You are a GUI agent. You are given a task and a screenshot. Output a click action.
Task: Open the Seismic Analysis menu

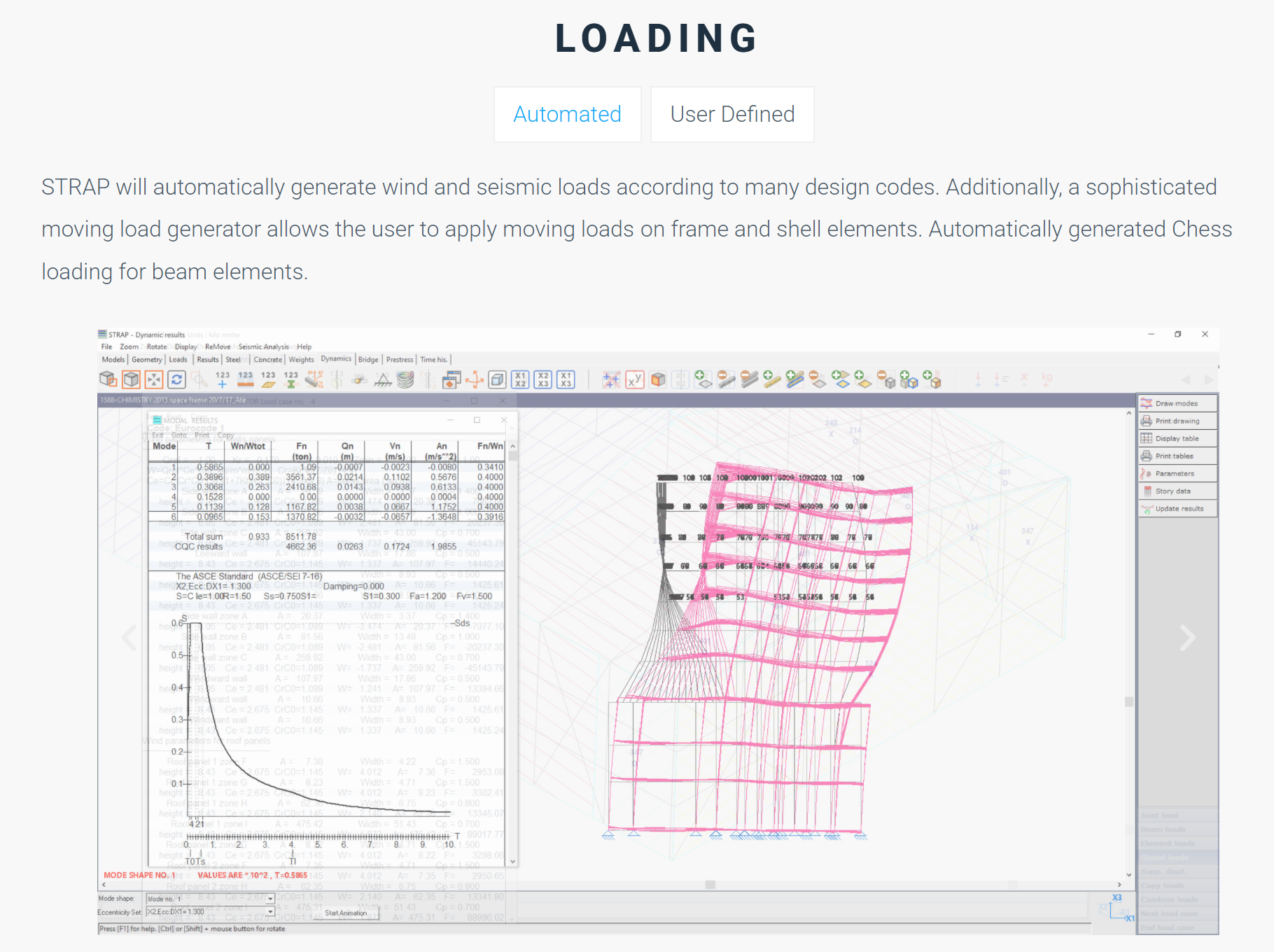(263, 346)
